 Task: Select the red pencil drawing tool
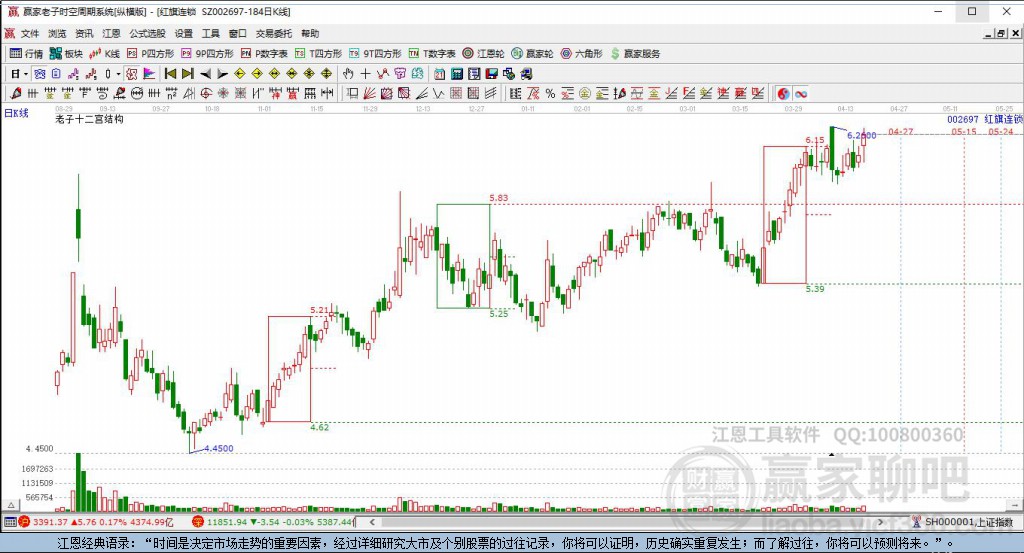coord(16,93)
